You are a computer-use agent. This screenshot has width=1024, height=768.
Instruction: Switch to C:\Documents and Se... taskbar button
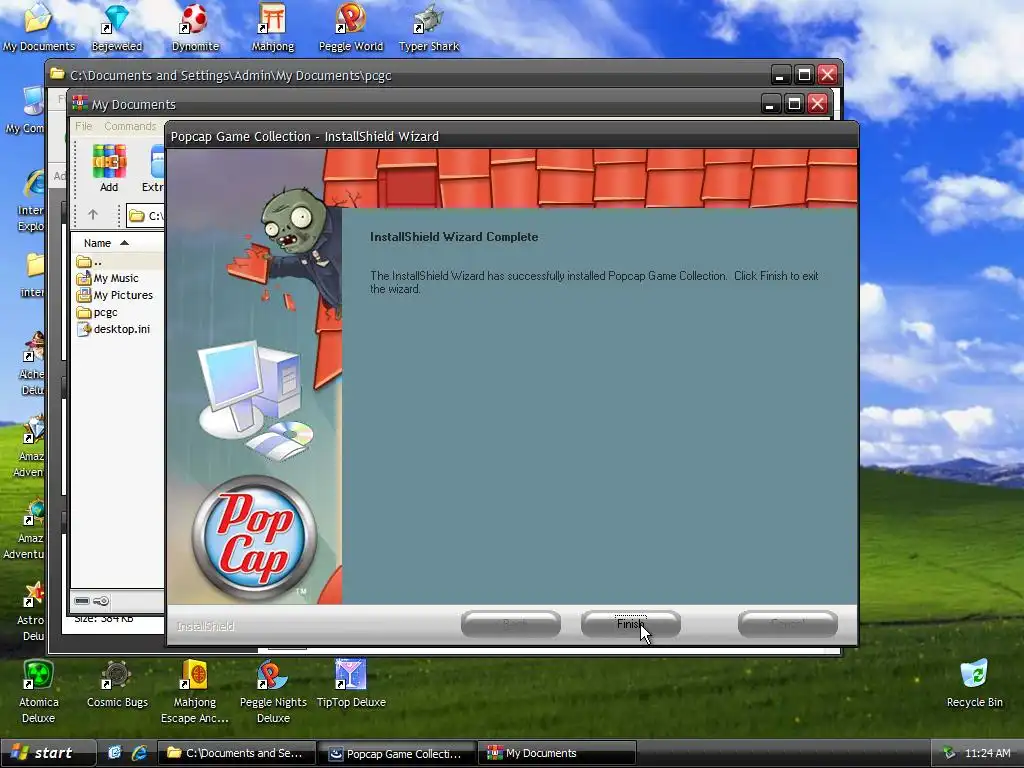[236, 753]
